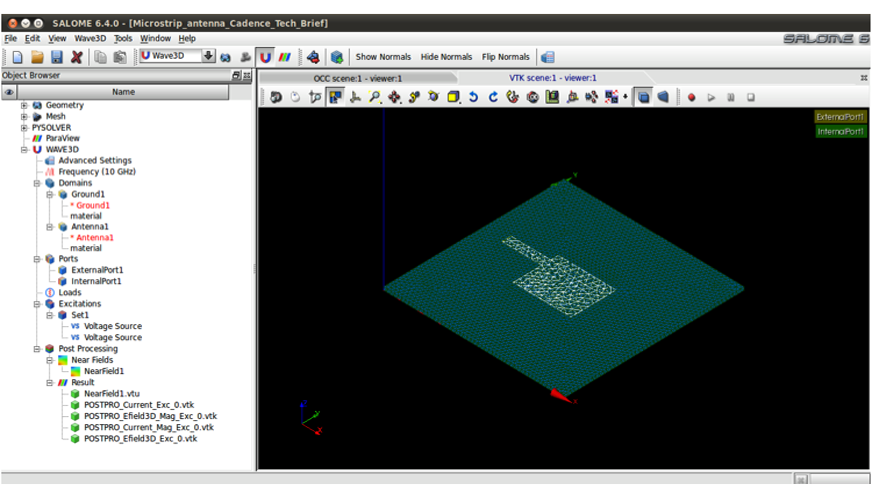This screenshot has width=872, height=498.
Task: Toggle the eye visibility column header
Action: point(9,92)
